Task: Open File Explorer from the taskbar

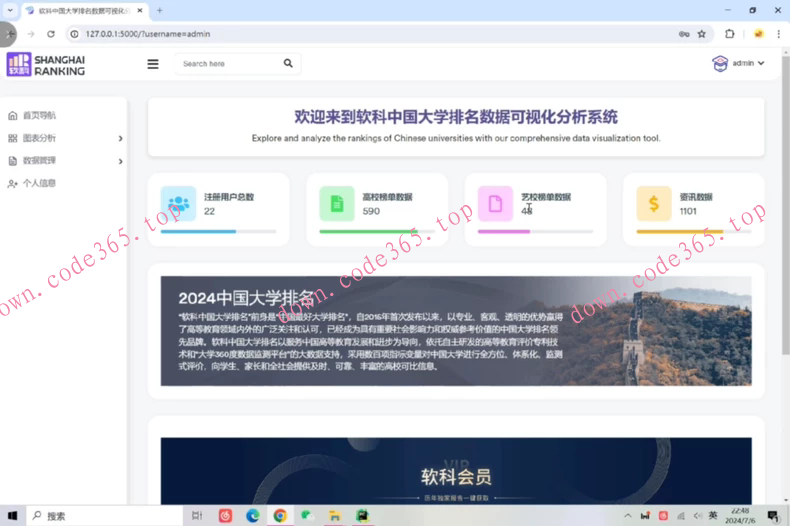Action: (x=335, y=515)
